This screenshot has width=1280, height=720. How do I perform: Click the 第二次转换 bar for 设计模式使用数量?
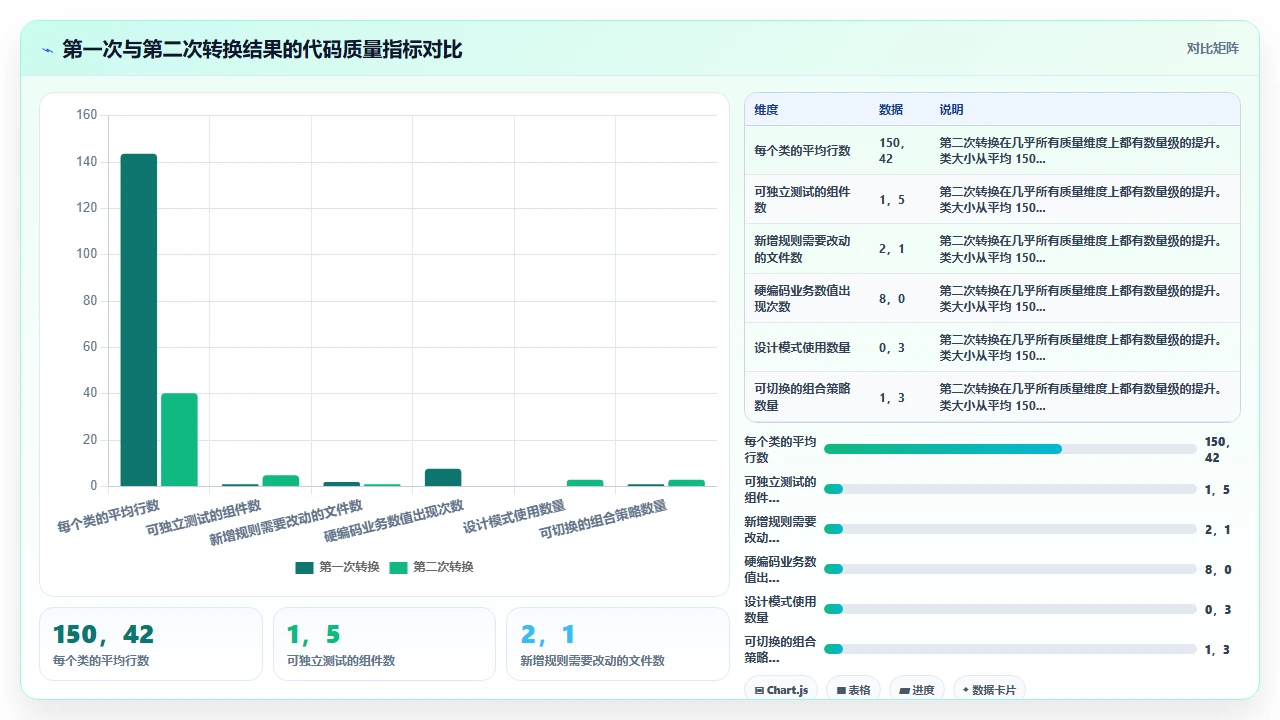pos(585,483)
